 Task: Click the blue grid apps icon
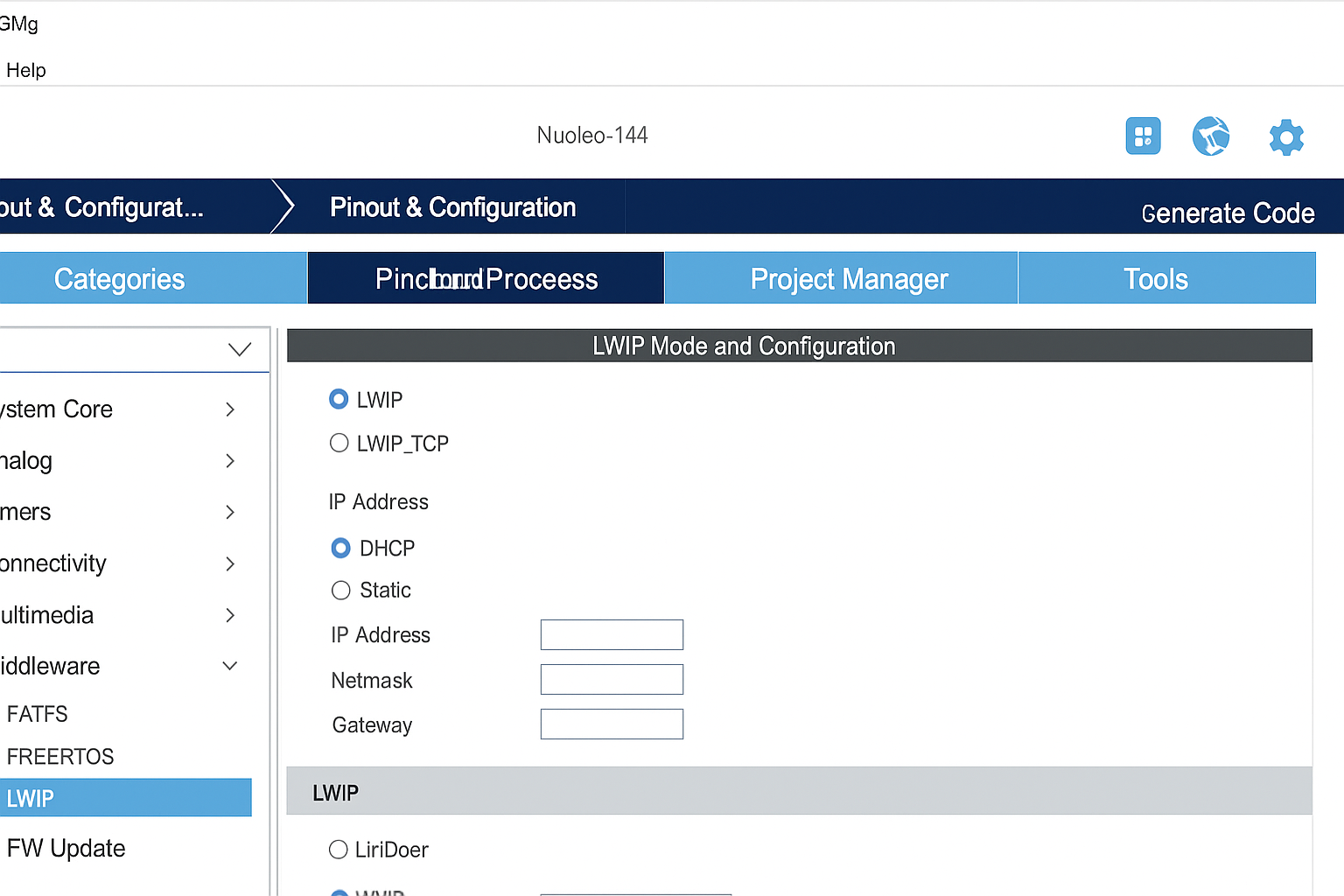tap(1143, 136)
